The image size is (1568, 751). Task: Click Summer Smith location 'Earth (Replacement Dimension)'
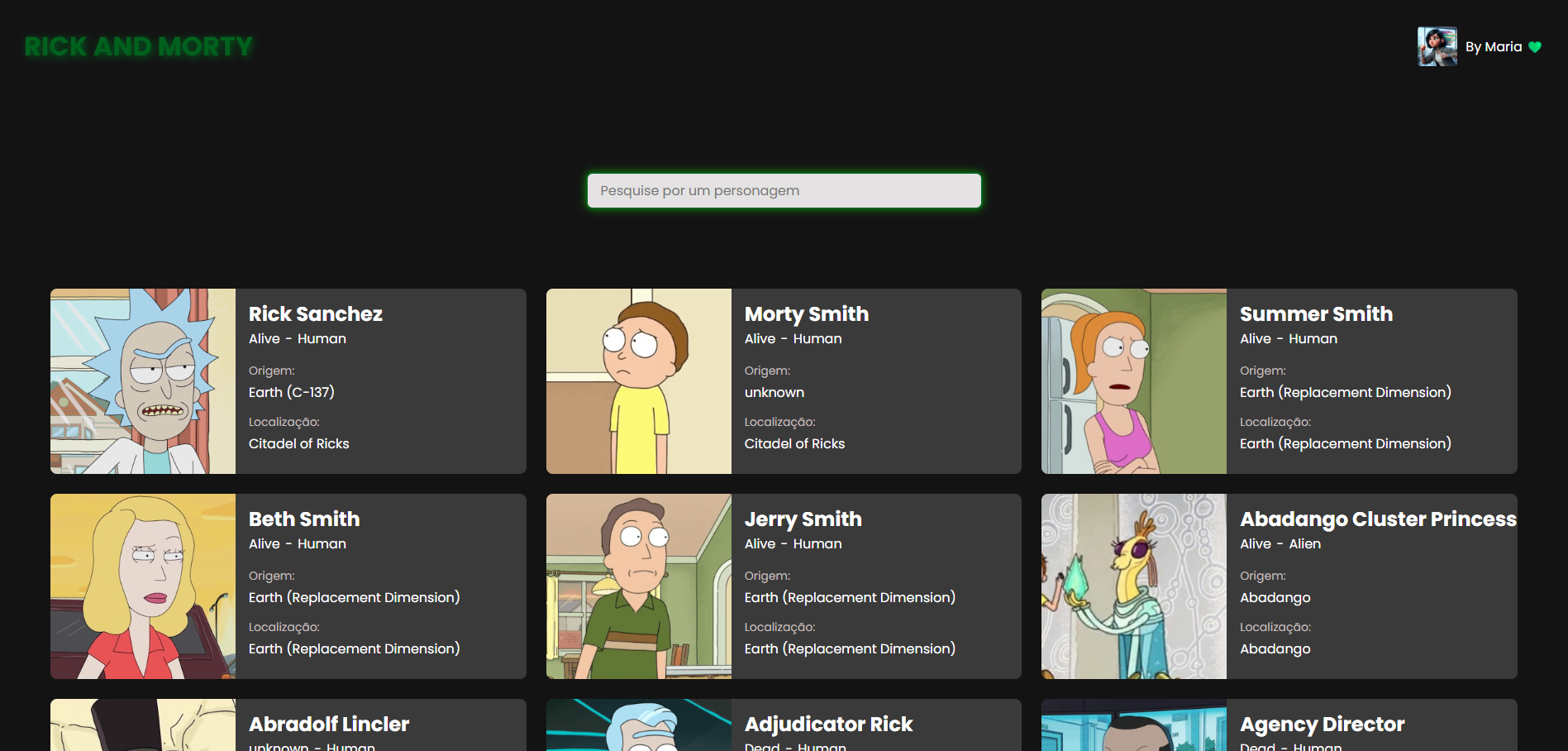point(1346,443)
